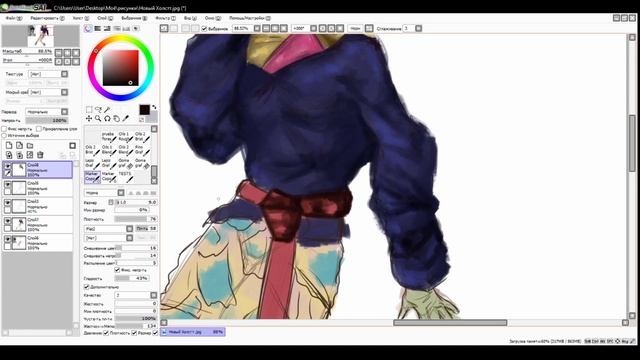
Task: Hide layer Слой8 with its eye icon
Action: pos(8,166)
